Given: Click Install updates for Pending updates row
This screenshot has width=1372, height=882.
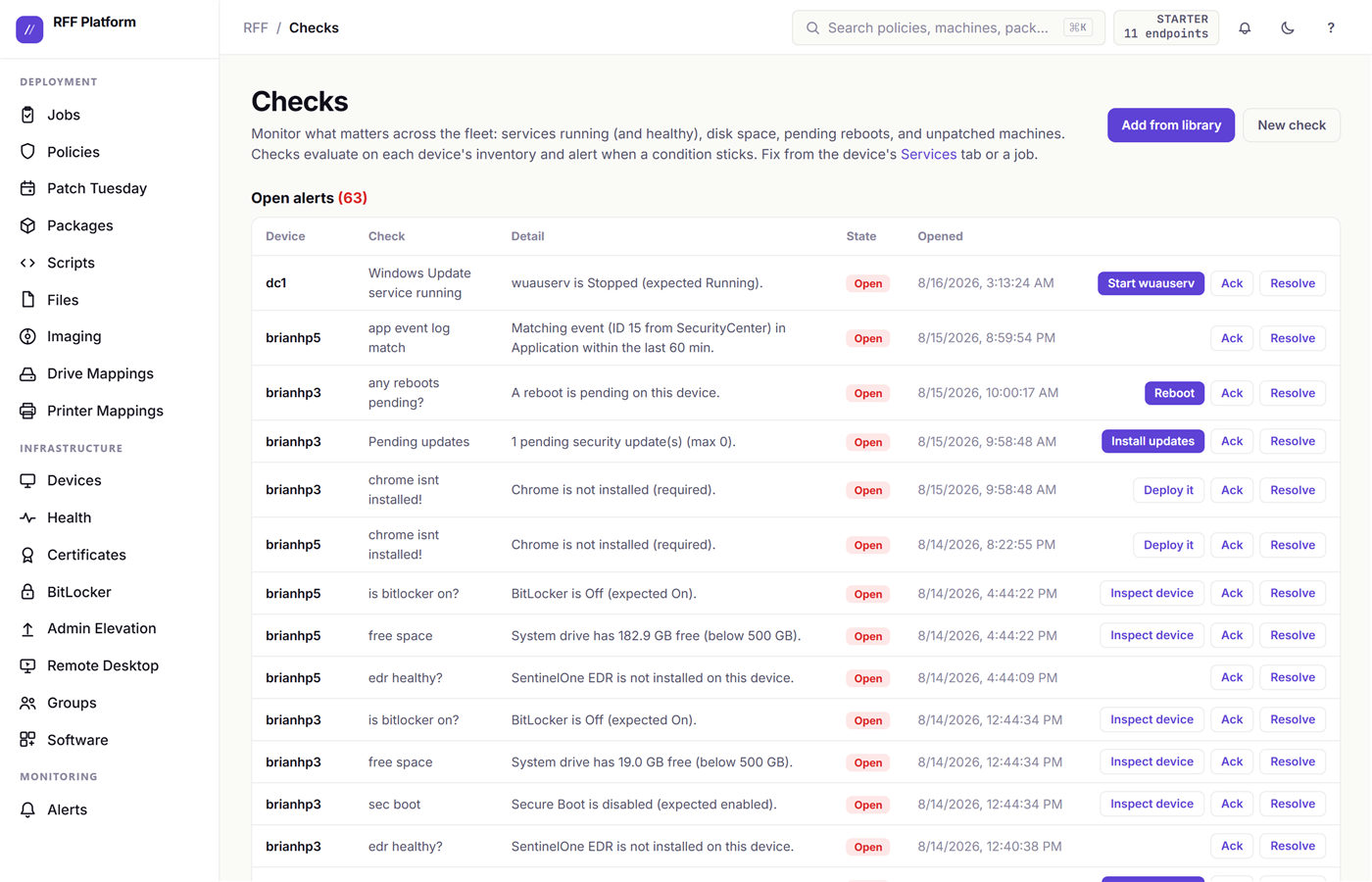Looking at the screenshot, I should tap(1152, 441).
